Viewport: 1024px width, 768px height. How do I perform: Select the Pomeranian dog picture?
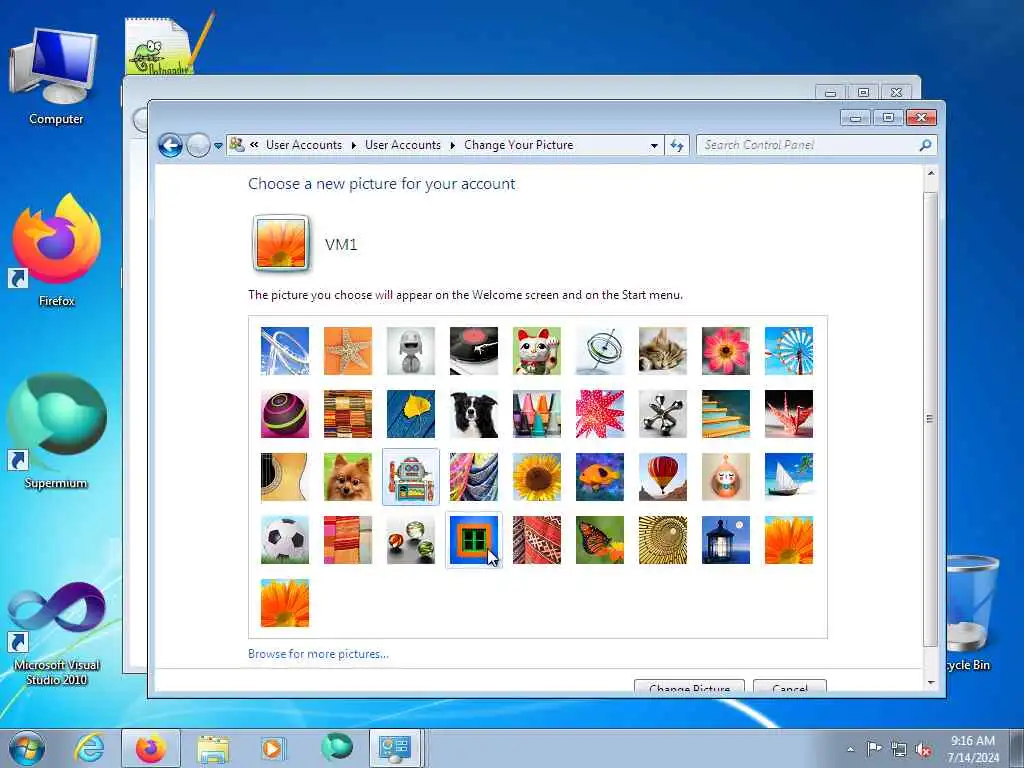coord(348,477)
